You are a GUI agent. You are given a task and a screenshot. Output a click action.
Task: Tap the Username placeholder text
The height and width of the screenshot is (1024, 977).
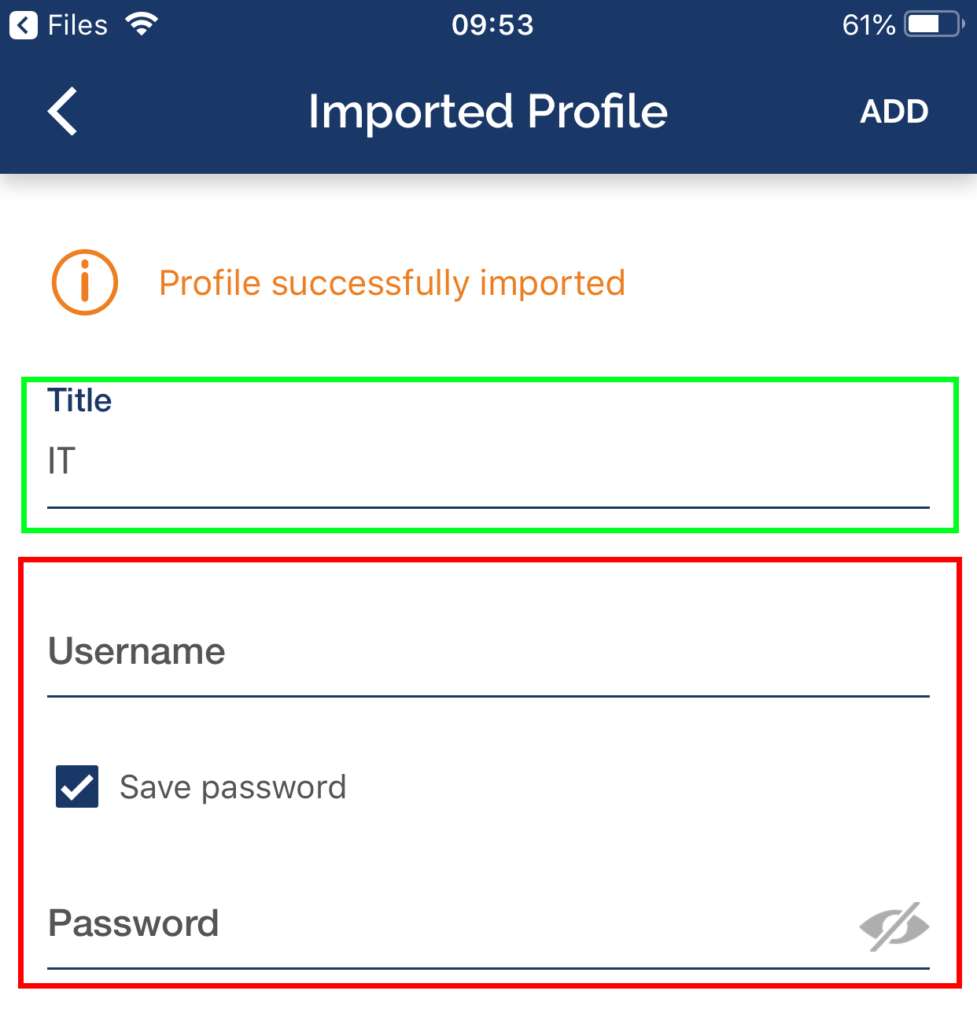136,652
